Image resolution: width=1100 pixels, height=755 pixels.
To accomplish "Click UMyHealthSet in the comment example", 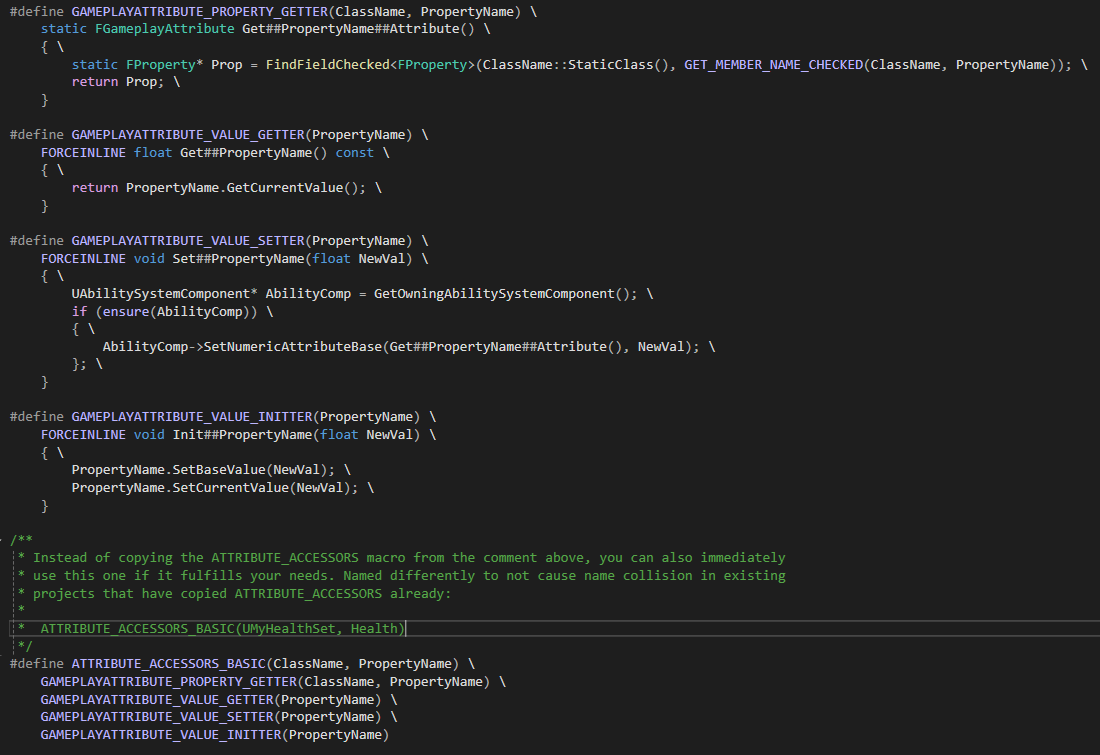I will [x=289, y=629].
